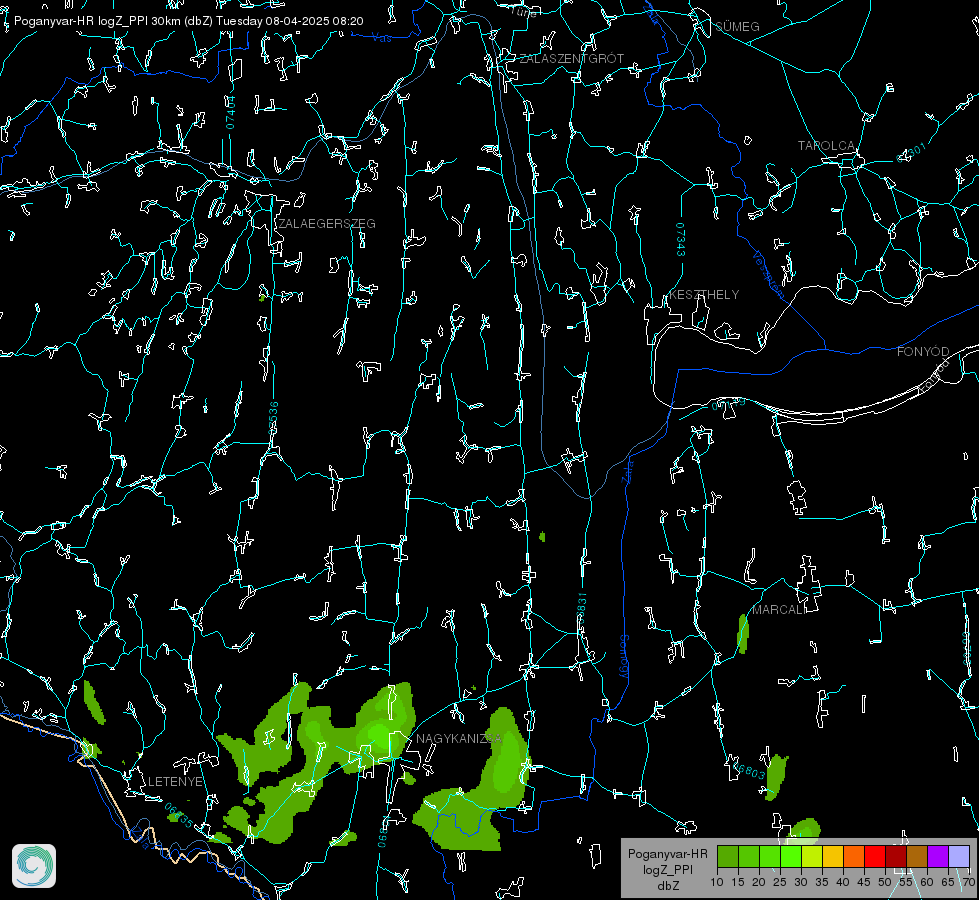Click the small radar echo north of Letenye
This screenshot has height=900, width=979.
click(94, 703)
